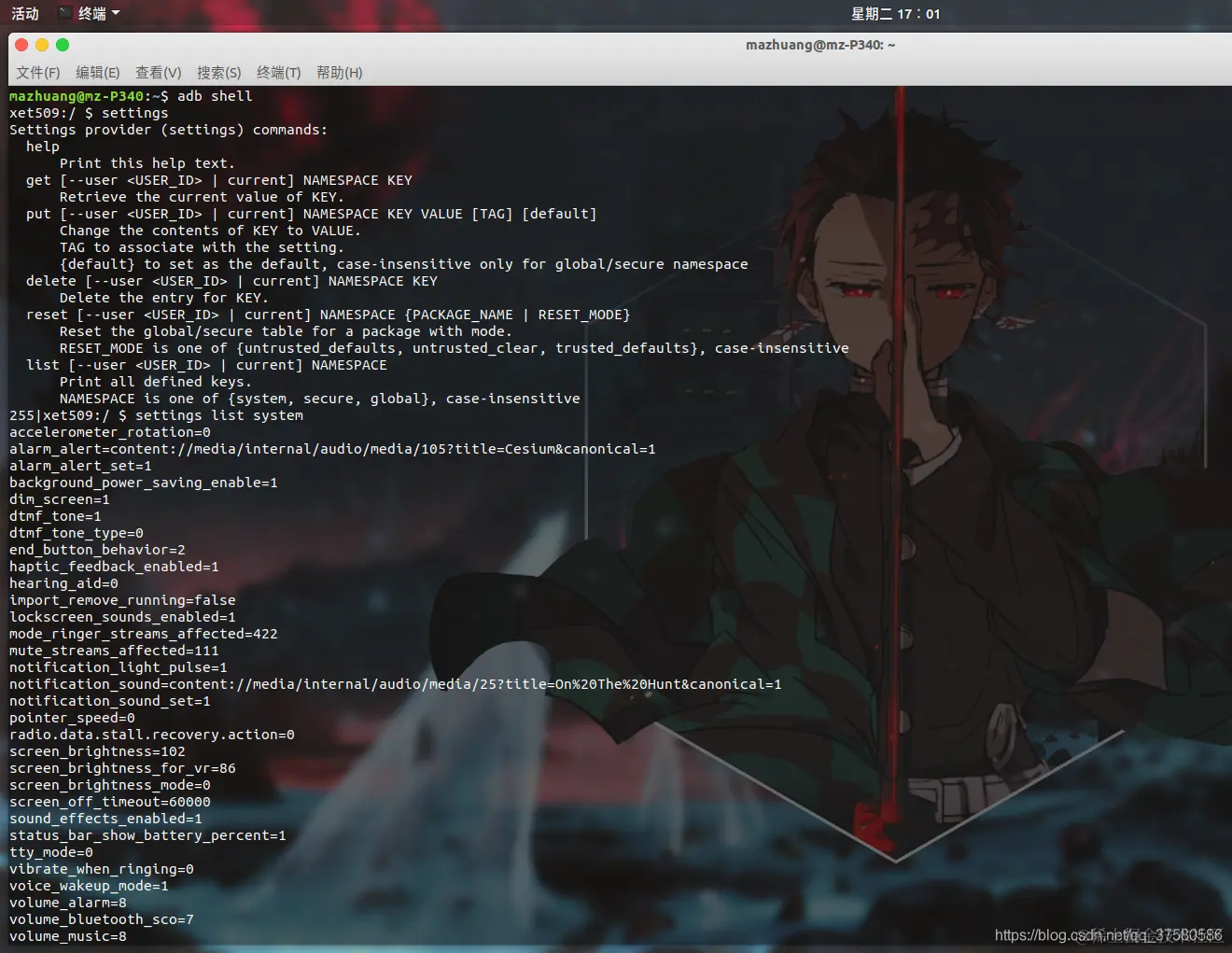Open the 帮助(H) menu
The width and height of the screenshot is (1232, 953).
340,73
